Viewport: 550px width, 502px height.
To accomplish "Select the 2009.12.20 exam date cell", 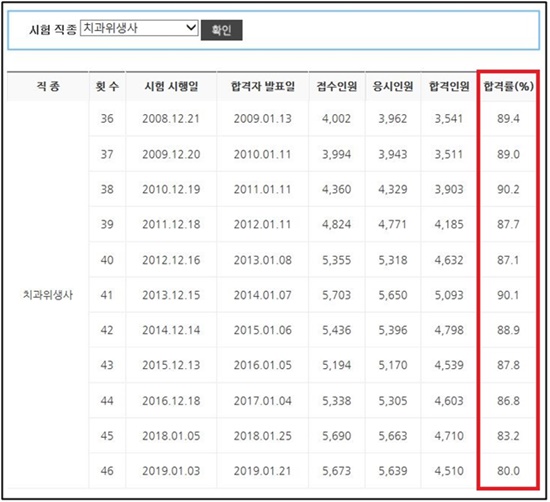I will pos(171,154).
